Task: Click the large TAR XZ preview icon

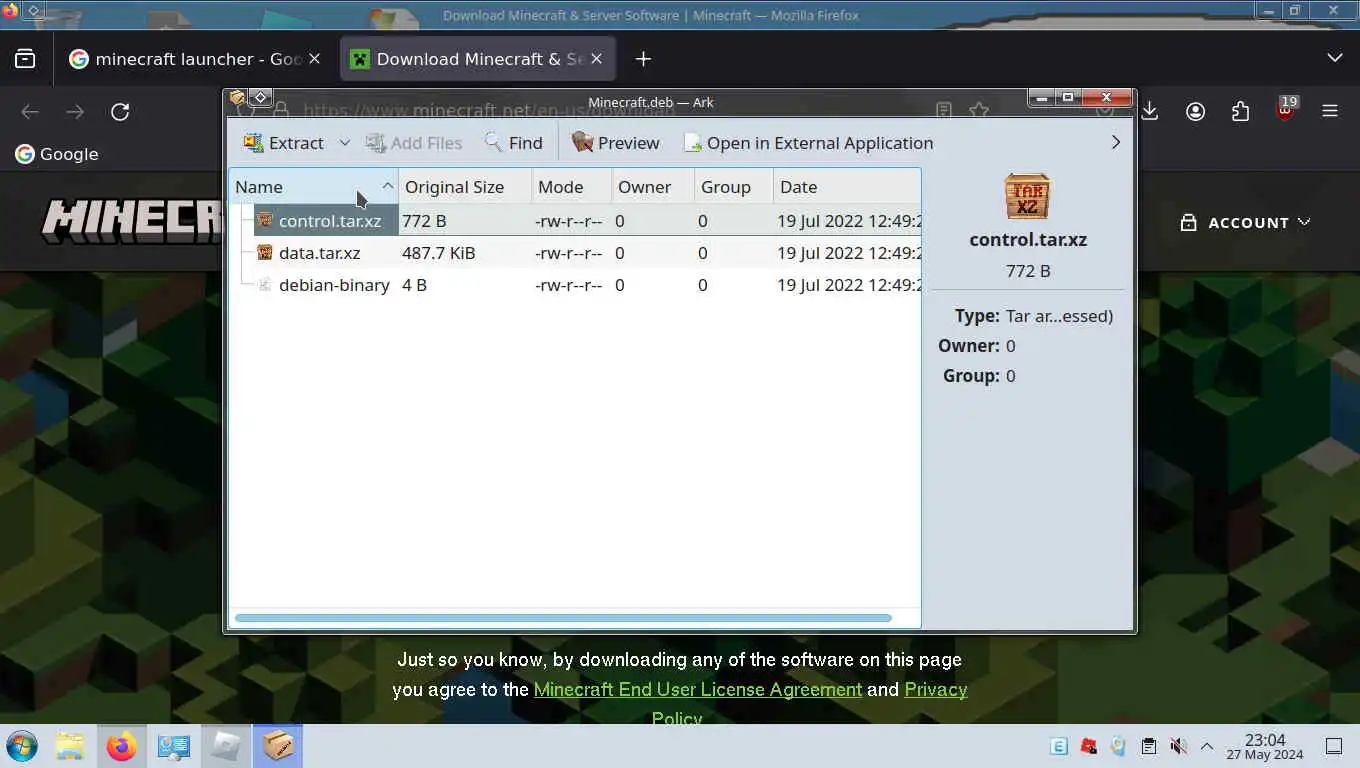Action: coord(1028,197)
